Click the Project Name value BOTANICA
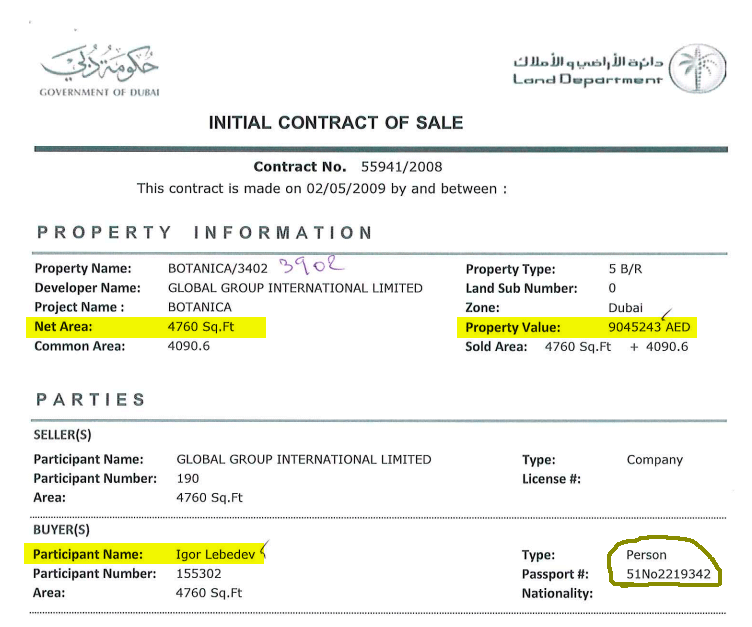Image resolution: width=752 pixels, height=627 pixels. tap(200, 307)
